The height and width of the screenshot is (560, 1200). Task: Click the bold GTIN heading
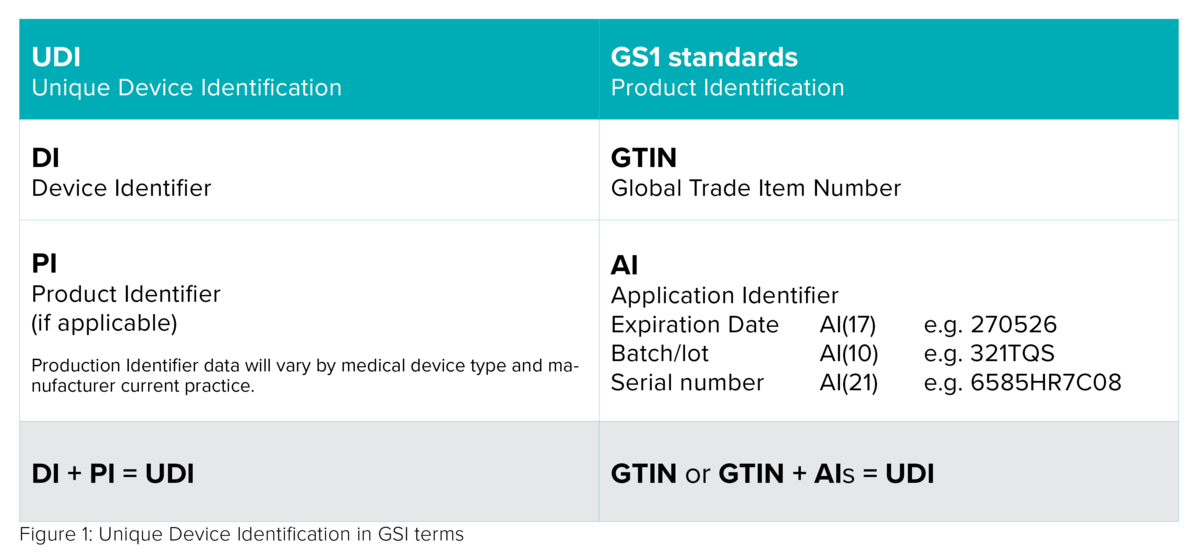click(x=644, y=158)
